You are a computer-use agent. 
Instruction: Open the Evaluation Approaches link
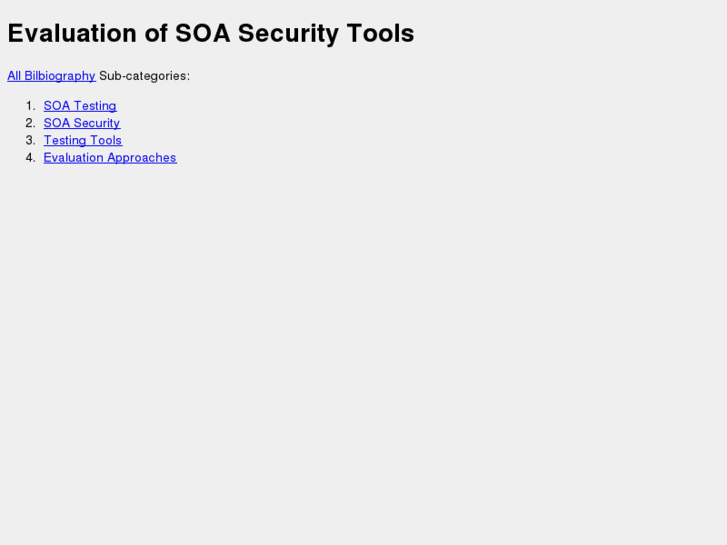coord(110,157)
